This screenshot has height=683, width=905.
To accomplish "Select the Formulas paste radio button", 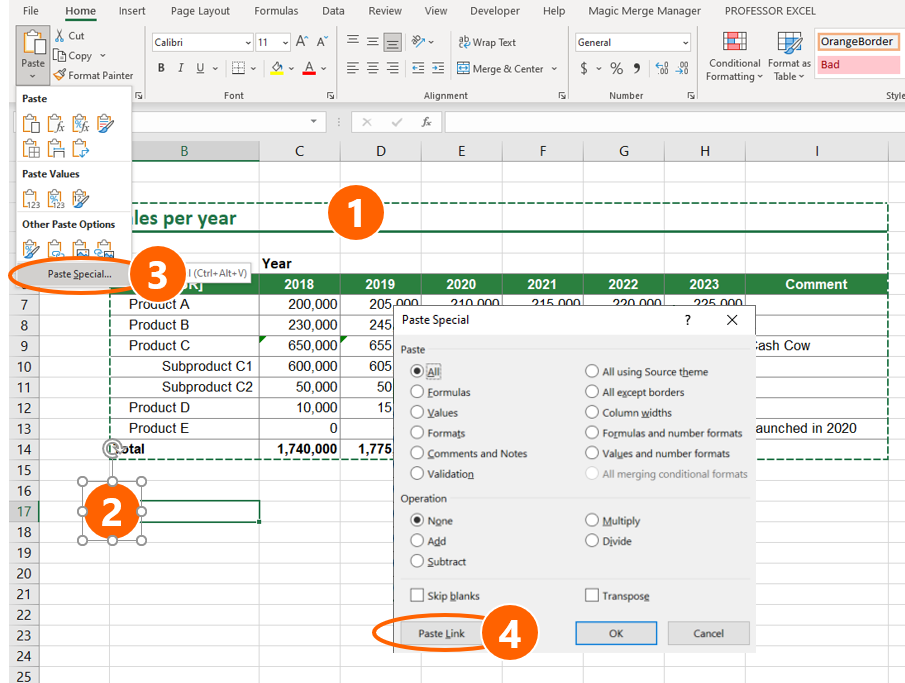I will click(419, 390).
